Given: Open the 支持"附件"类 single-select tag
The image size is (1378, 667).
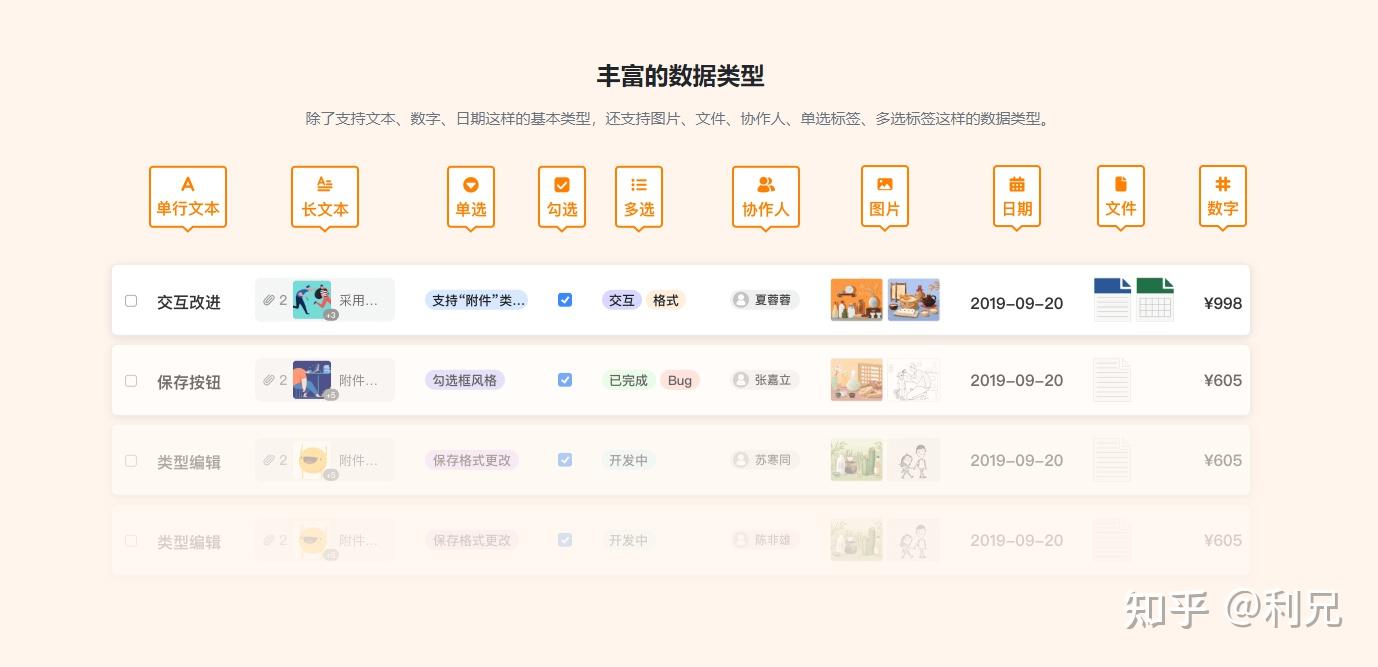Looking at the screenshot, I should (x=476, y=300).
